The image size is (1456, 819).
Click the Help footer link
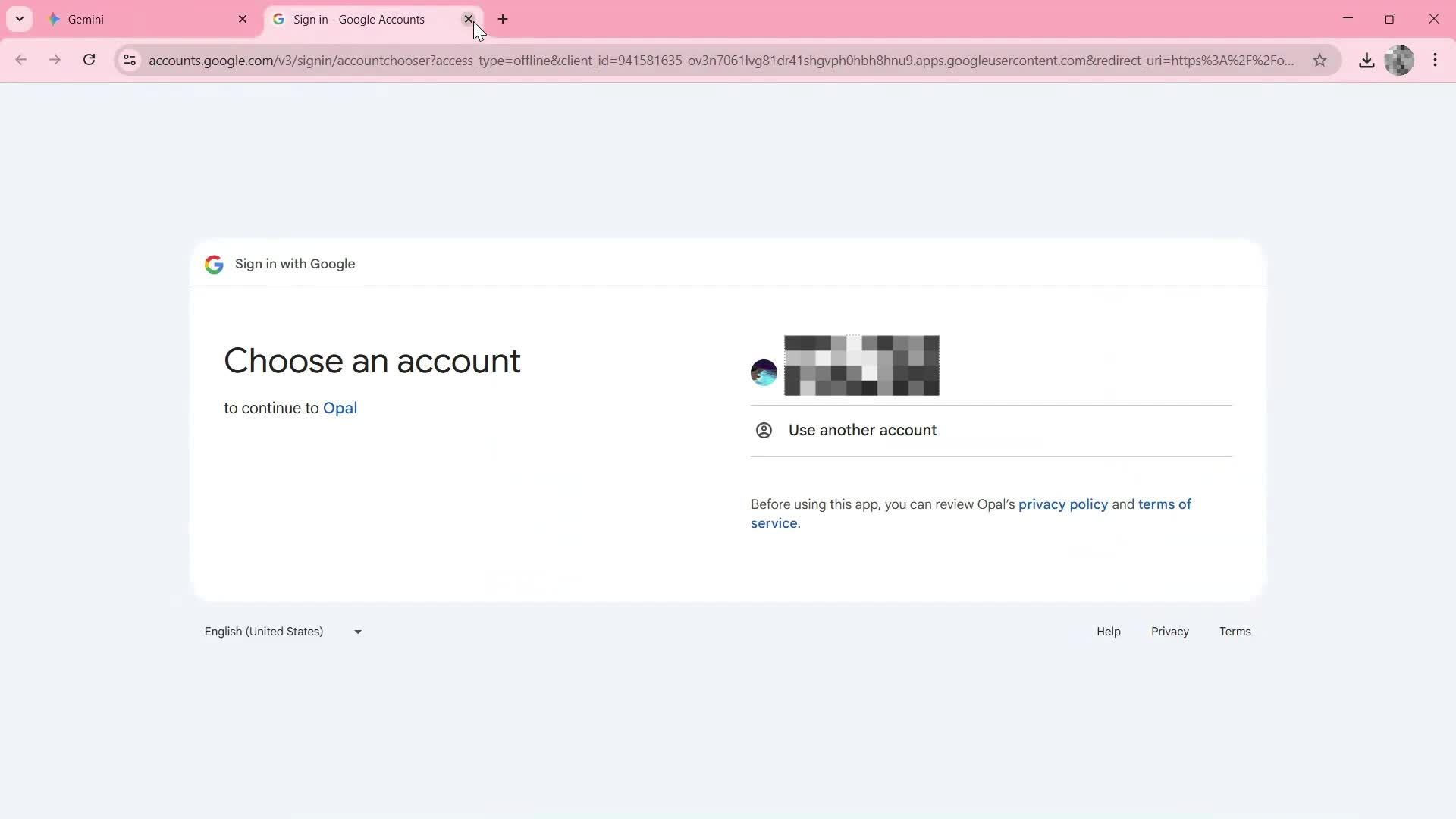click(x=1108, y=632)
